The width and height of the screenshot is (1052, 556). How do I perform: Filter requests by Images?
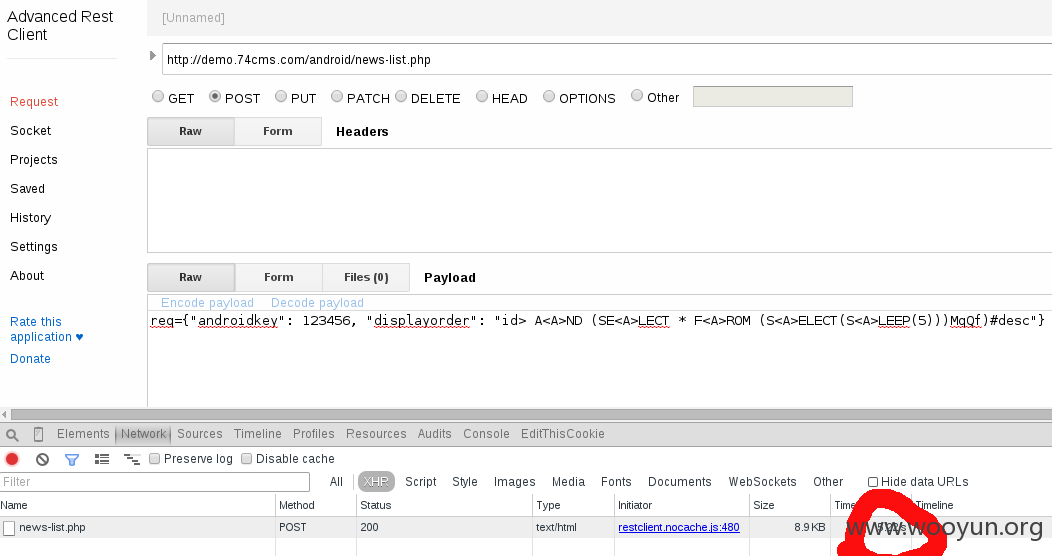pyautogui.click(x=515, y=482)
